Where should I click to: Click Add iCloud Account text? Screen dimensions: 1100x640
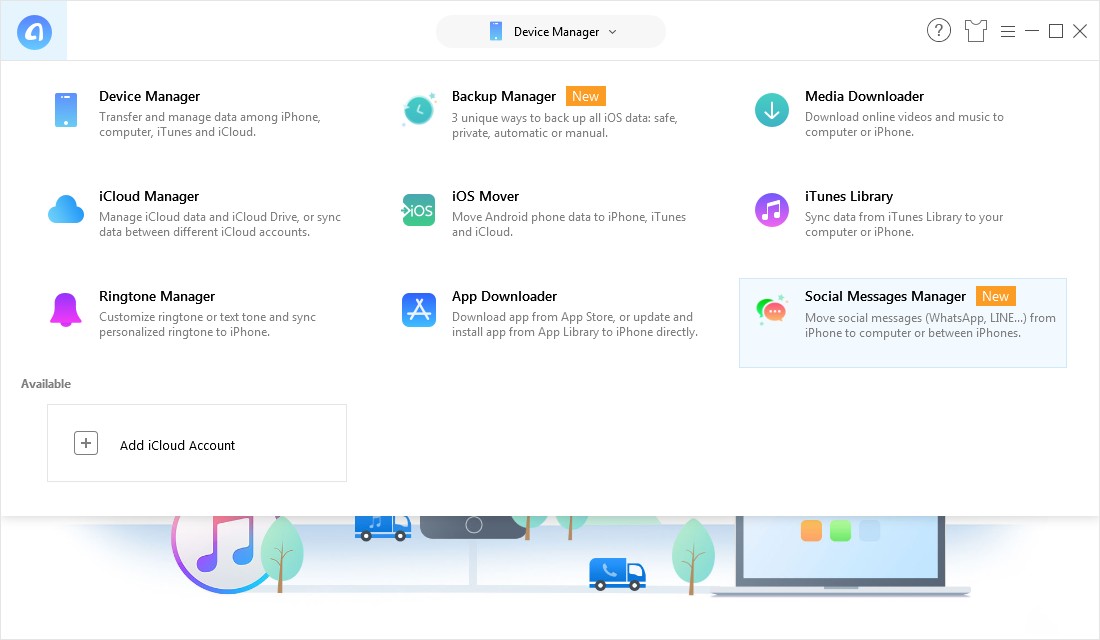click(x=177, y=446)
